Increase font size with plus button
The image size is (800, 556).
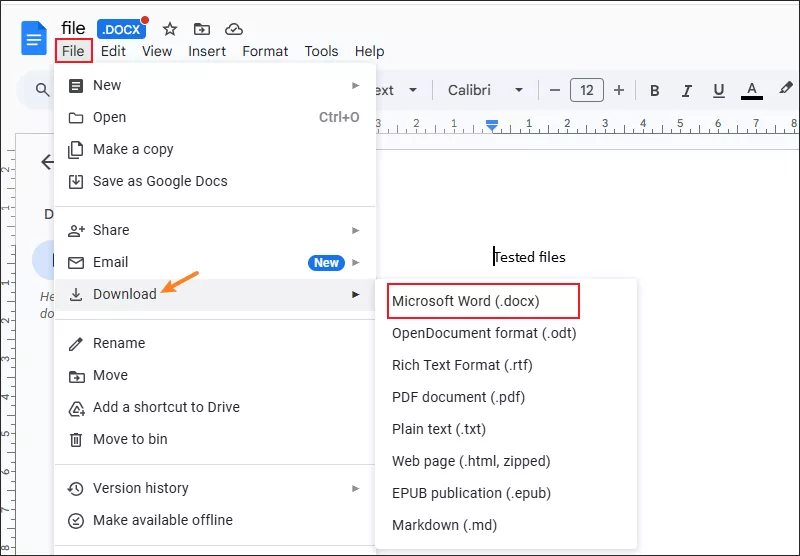(x=619, y=91)
